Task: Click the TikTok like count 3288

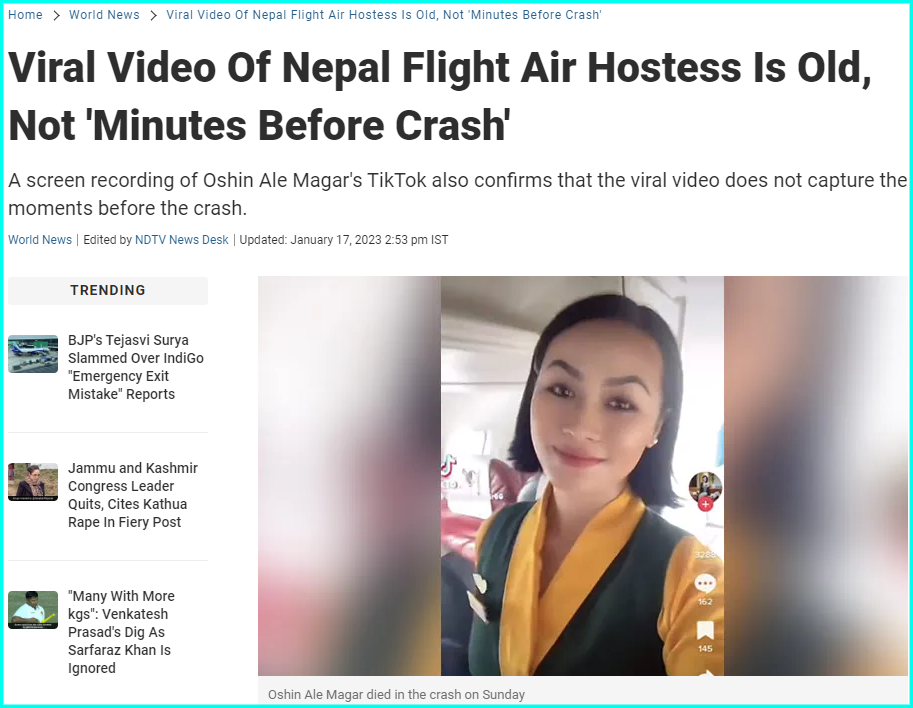Action: (x=705, y=554)
